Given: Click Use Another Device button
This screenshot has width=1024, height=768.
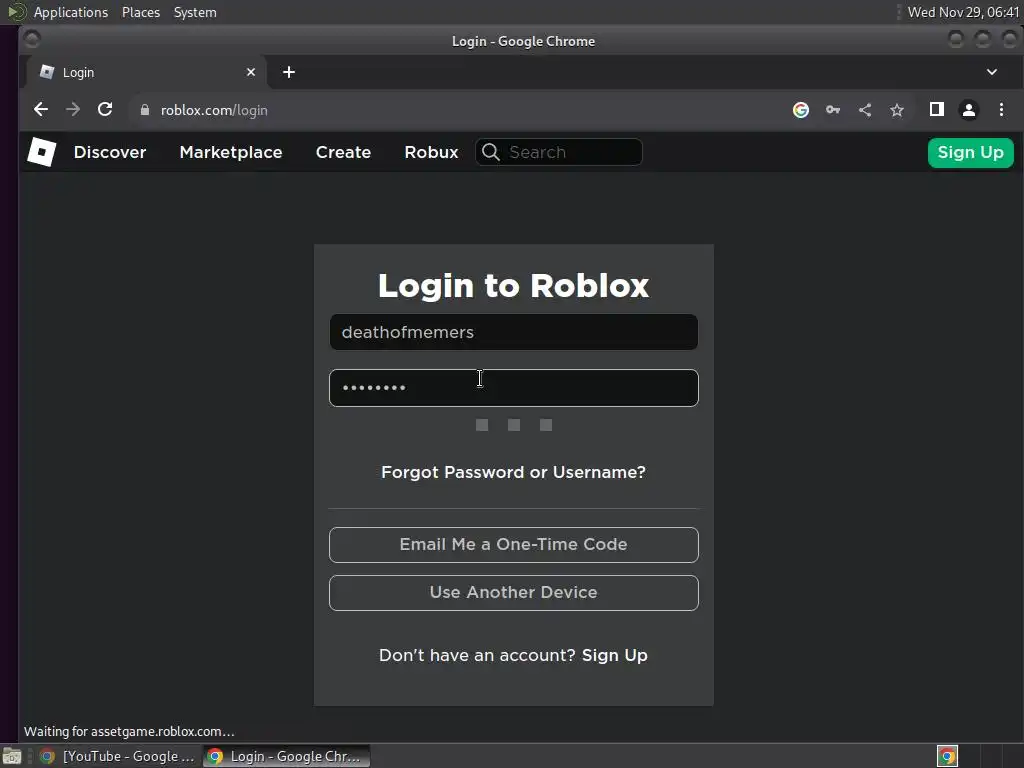Looking at the screenshot, I should [514, 593].
